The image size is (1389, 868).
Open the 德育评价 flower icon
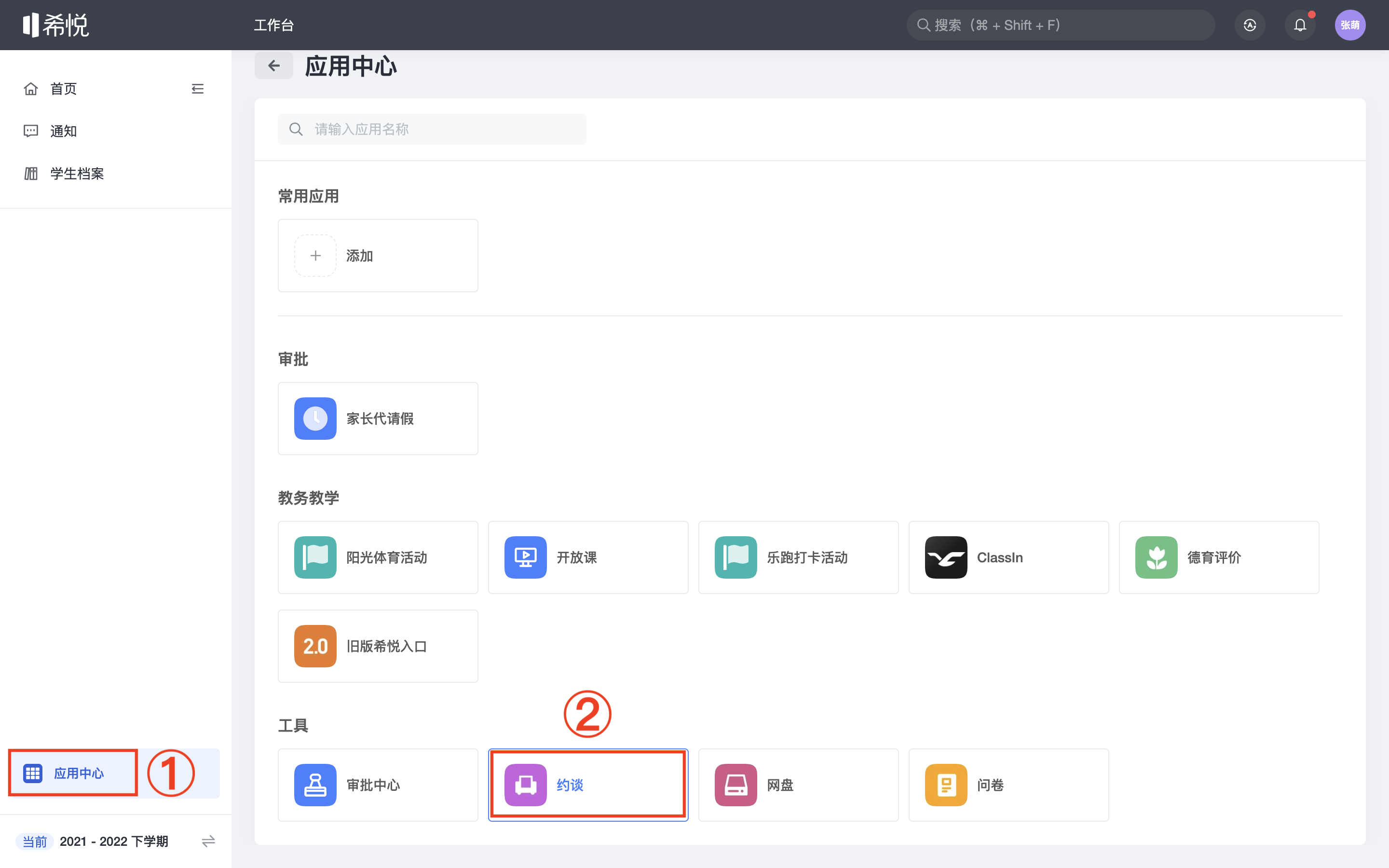(1157, 557)
